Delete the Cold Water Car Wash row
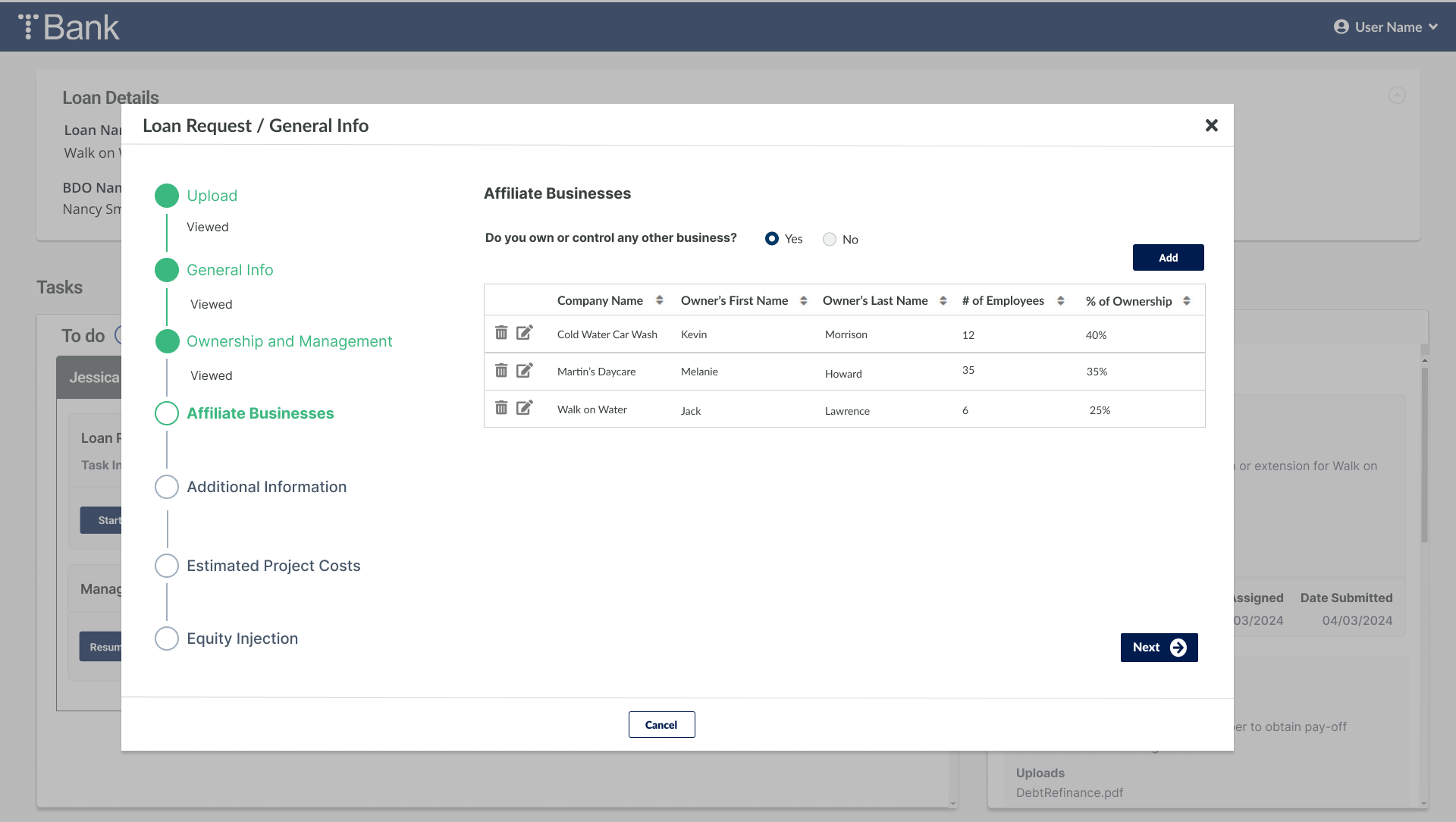Viewport: 1456px width, 822px height. click(x=501, y=333)
